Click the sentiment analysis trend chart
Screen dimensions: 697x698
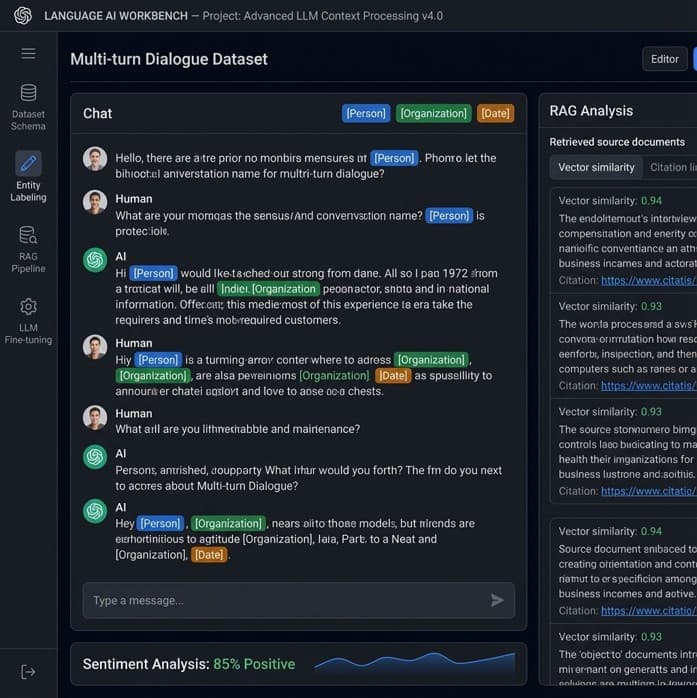(414, 663)
